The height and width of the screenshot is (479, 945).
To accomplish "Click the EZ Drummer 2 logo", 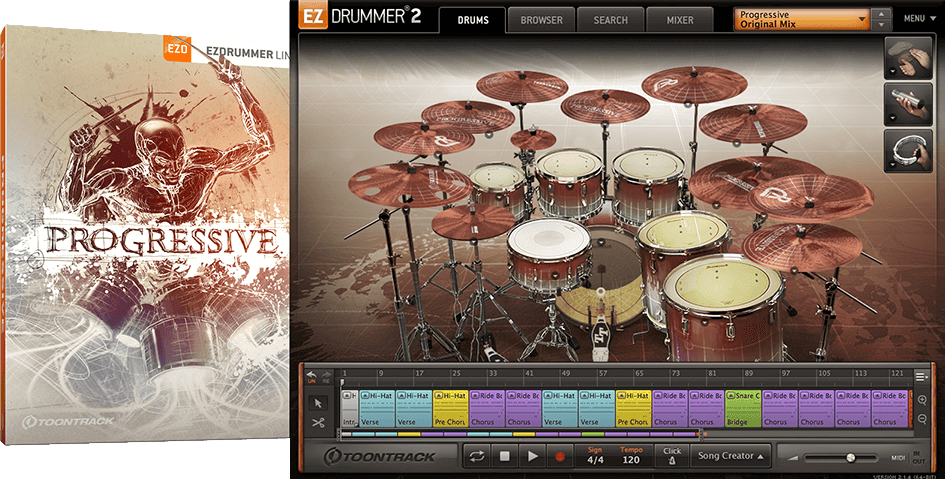I will pyautogui.click(x=360, y=17).
